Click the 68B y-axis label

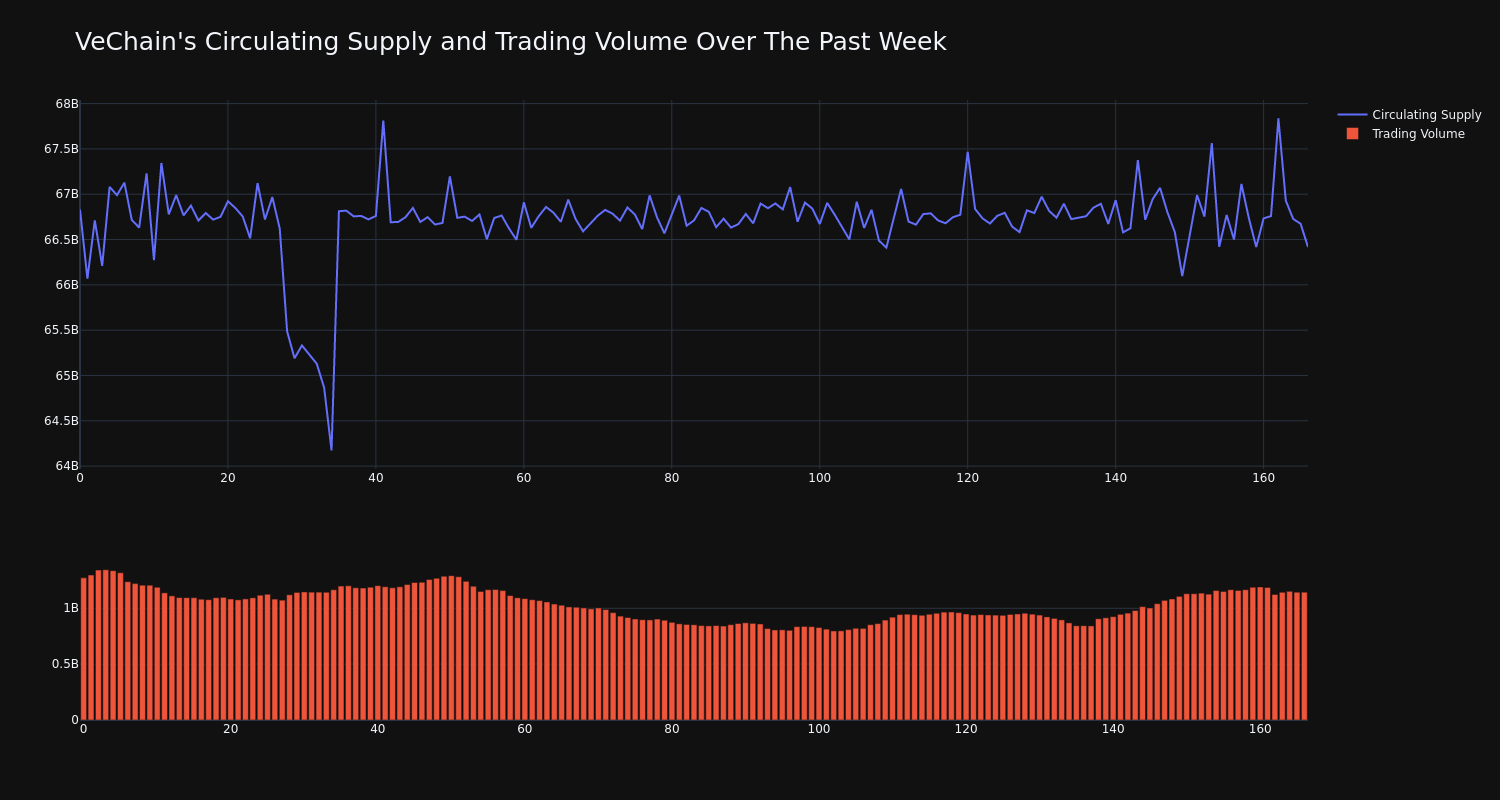pyautogui.click(x=67, y=104)
